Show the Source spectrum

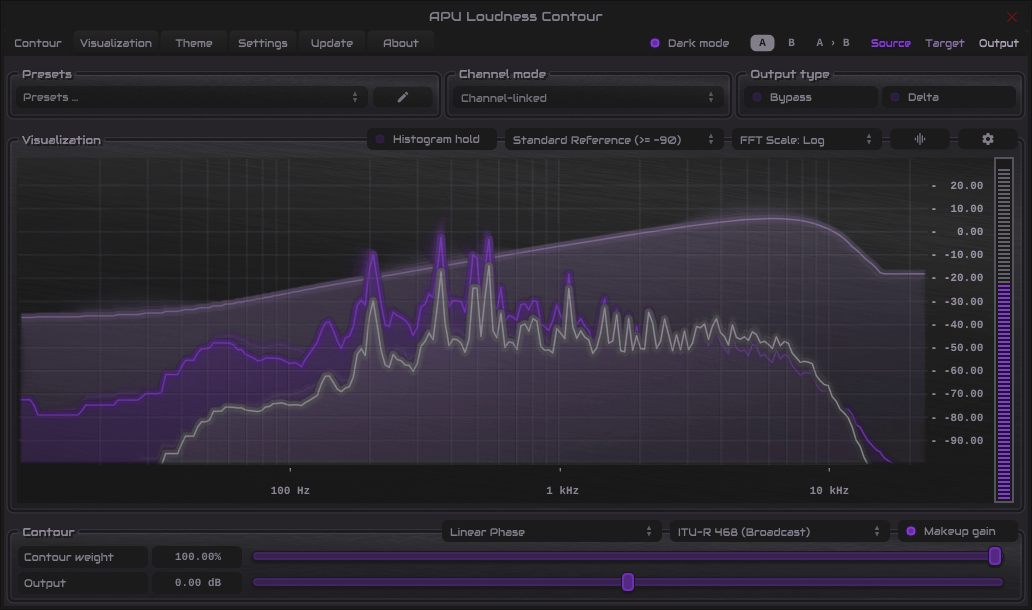pos(890,43)
